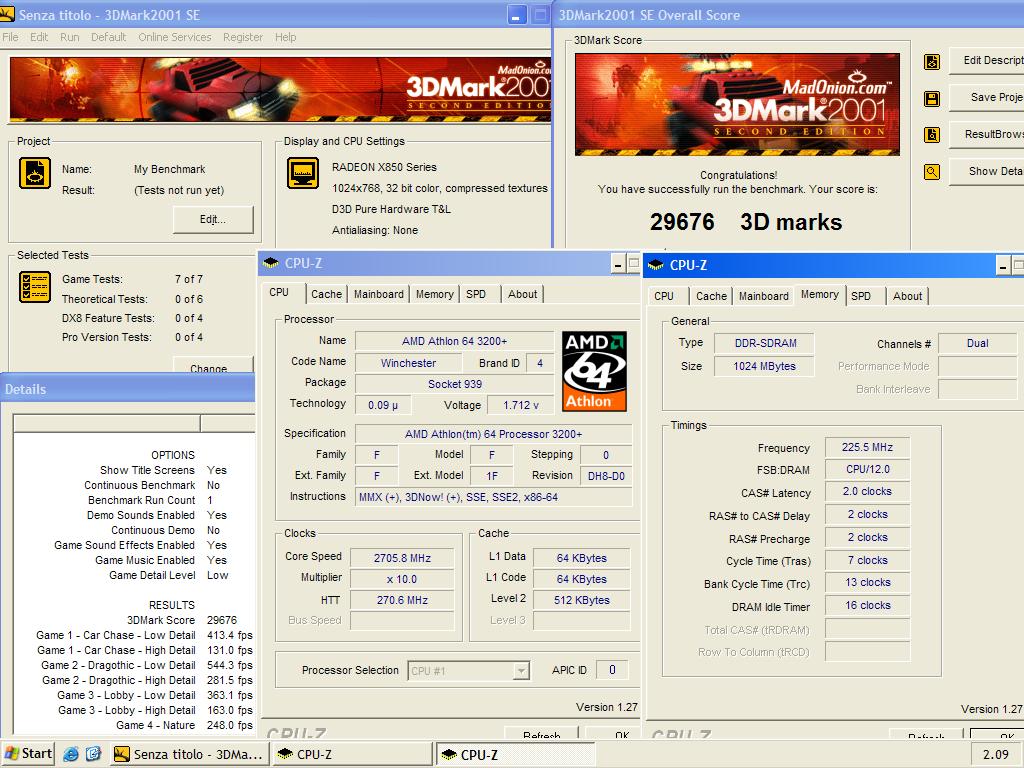Minimize the 3DMark2001 SE main window

click(x=516, y=16)
